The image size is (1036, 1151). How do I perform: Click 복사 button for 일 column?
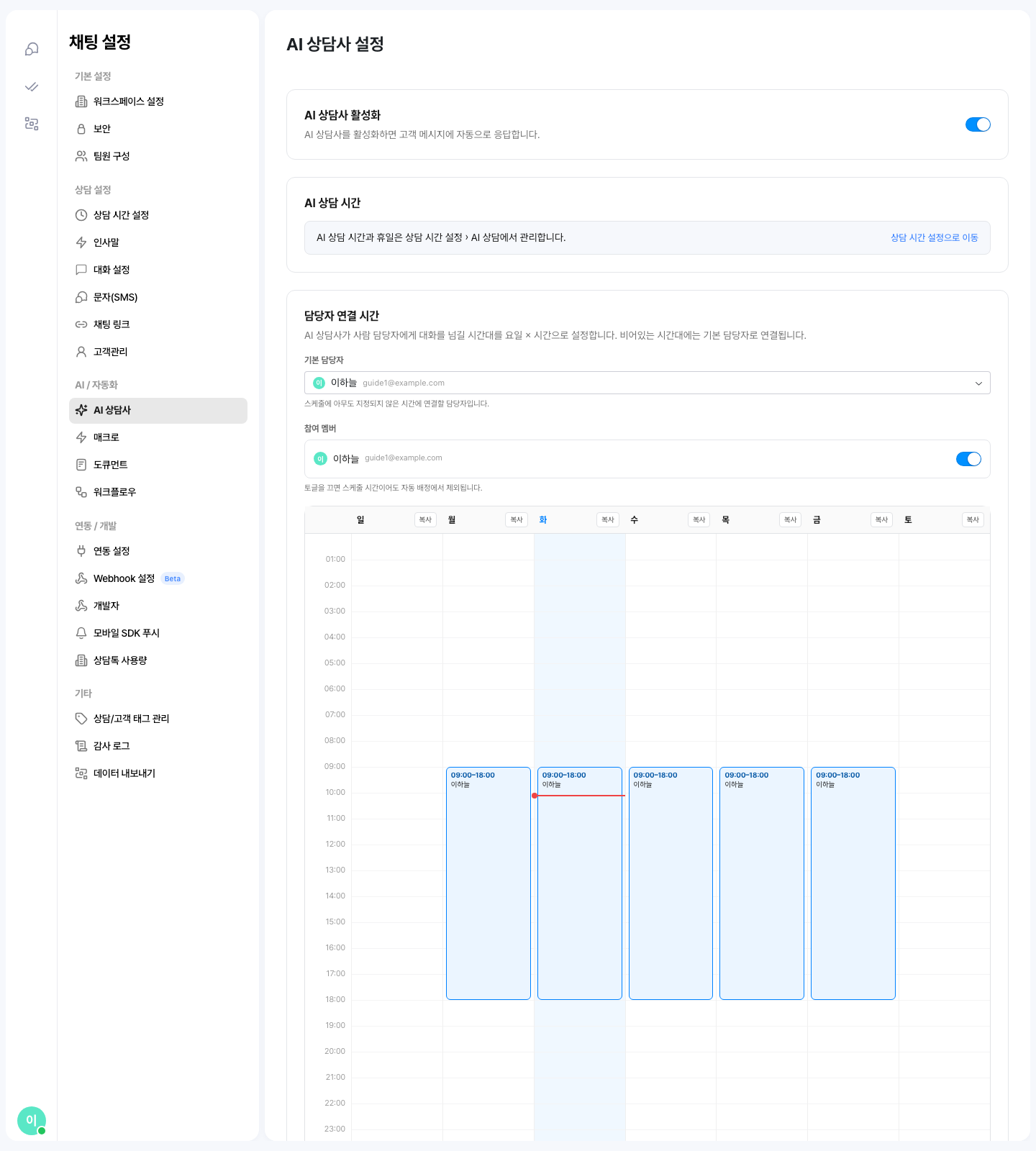pos(425,519)
